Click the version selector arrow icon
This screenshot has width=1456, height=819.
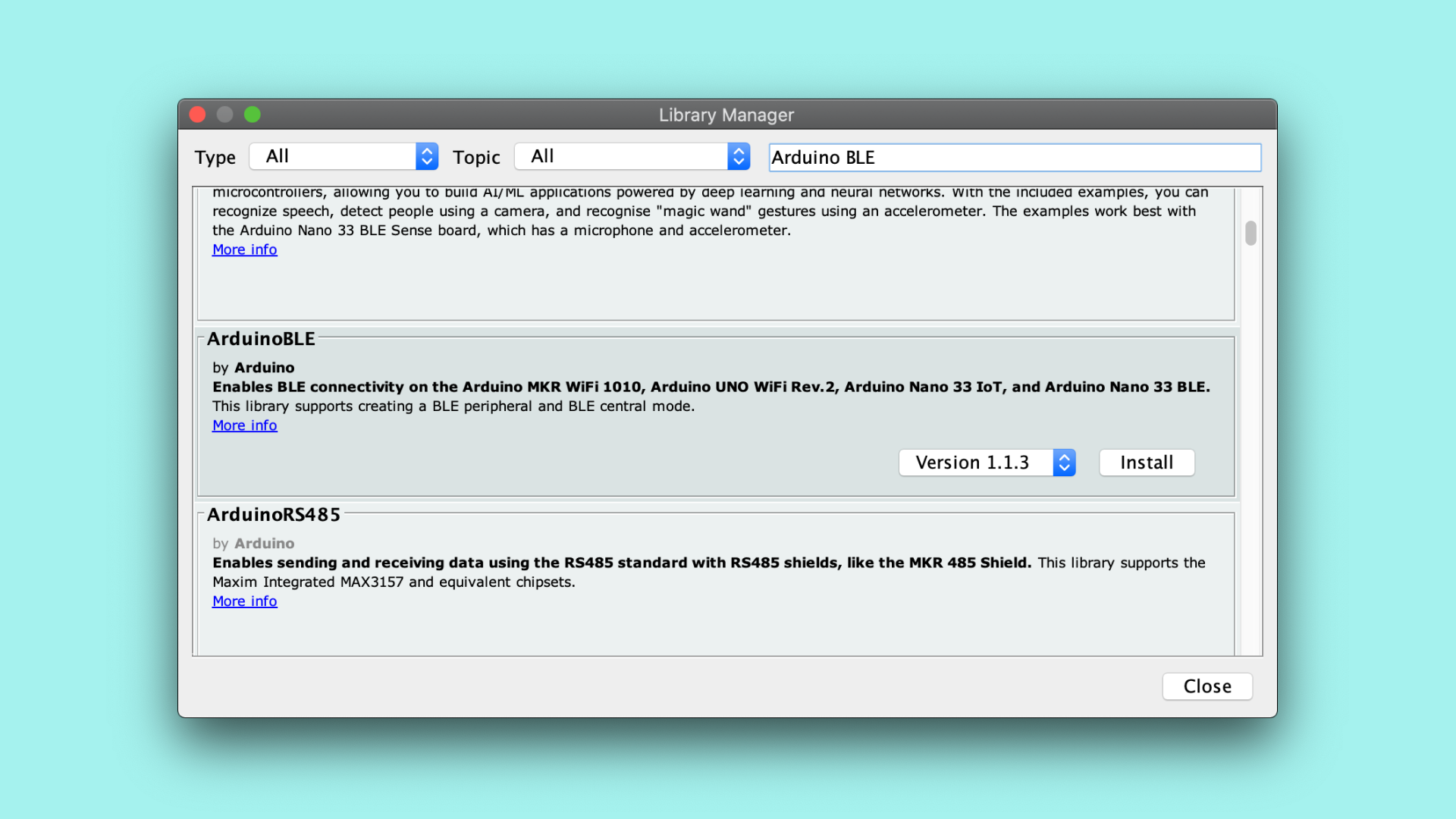click(1064, 463)
